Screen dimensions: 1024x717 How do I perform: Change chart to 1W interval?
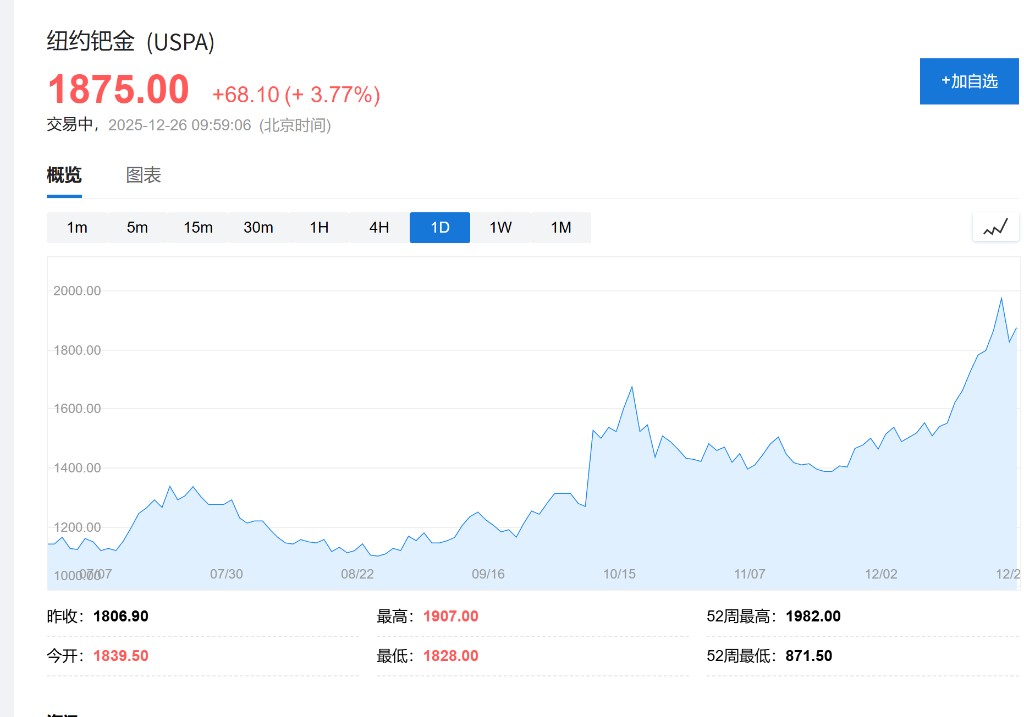[500, 228]
